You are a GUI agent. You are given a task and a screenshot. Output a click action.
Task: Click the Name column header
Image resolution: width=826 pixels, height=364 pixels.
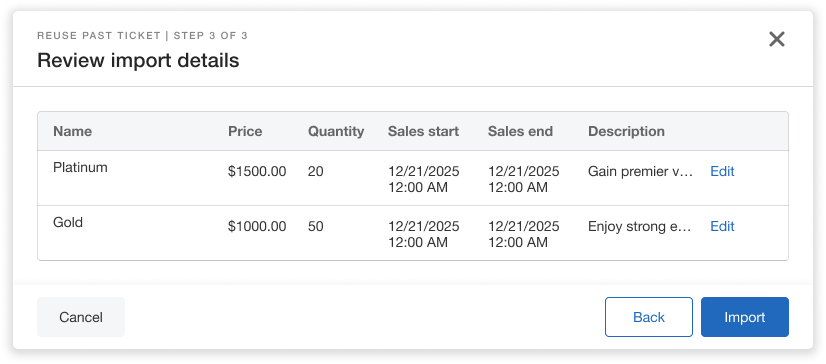pyautogui.click(x=72, y=131)
